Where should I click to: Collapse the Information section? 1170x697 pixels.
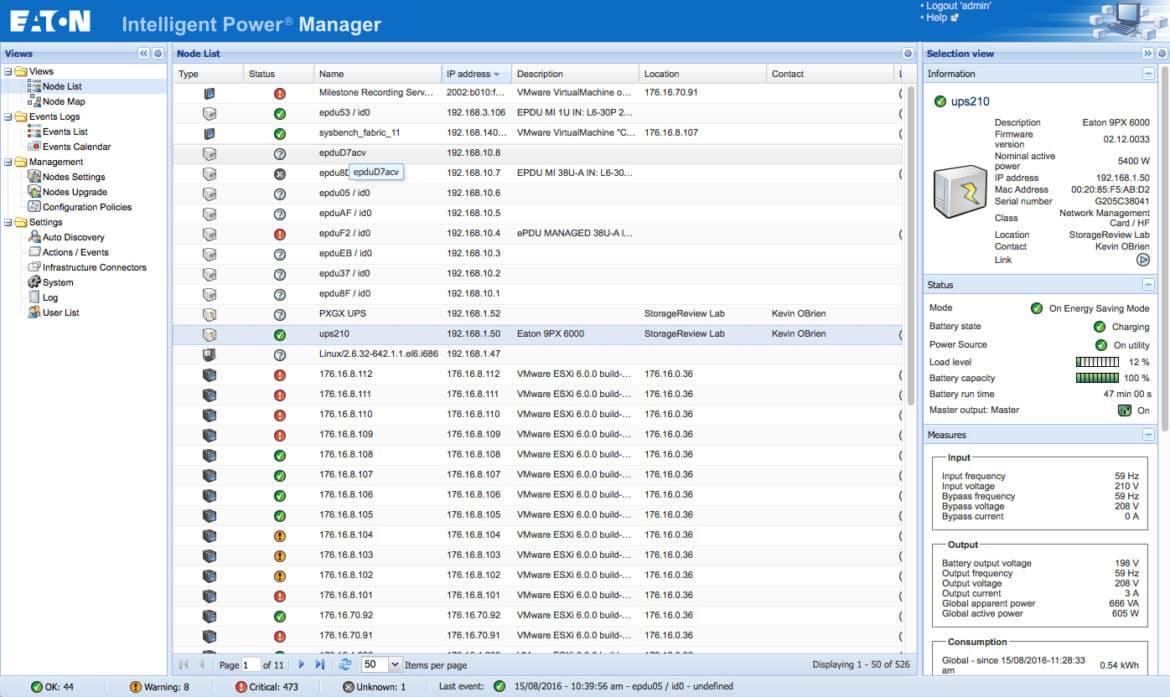(x=1148, y=74)
